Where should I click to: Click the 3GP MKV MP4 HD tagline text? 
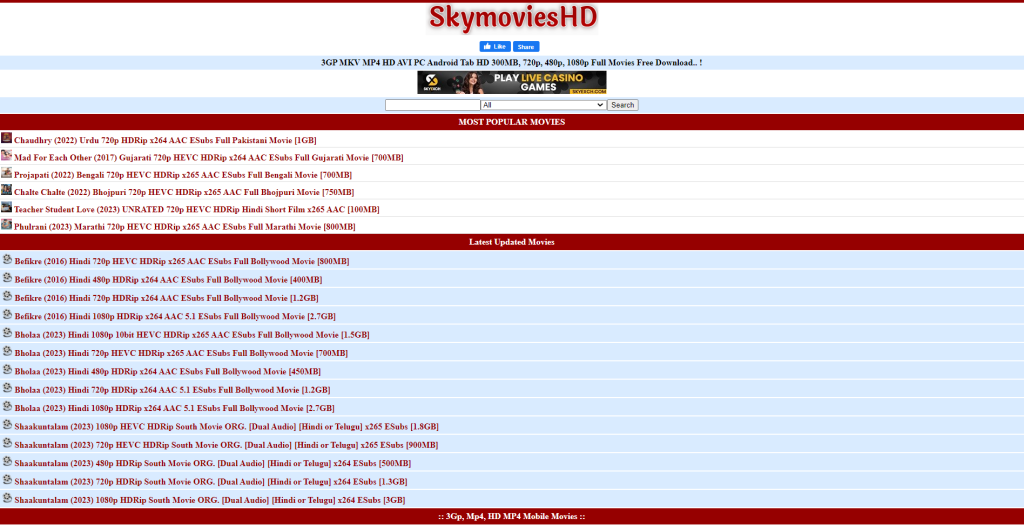[512, 63]
